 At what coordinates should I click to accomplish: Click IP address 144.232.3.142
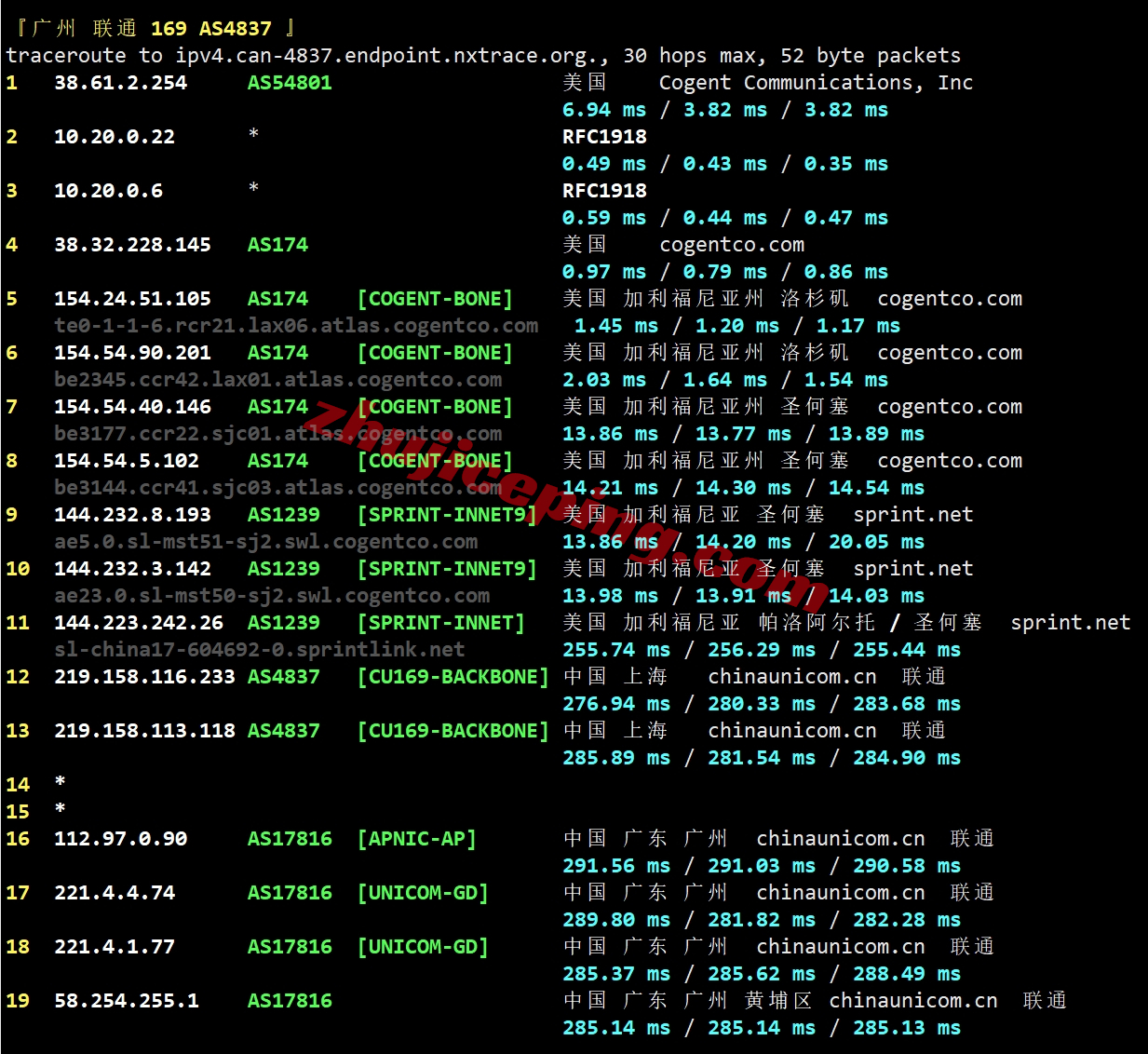[x=133, y=569]
